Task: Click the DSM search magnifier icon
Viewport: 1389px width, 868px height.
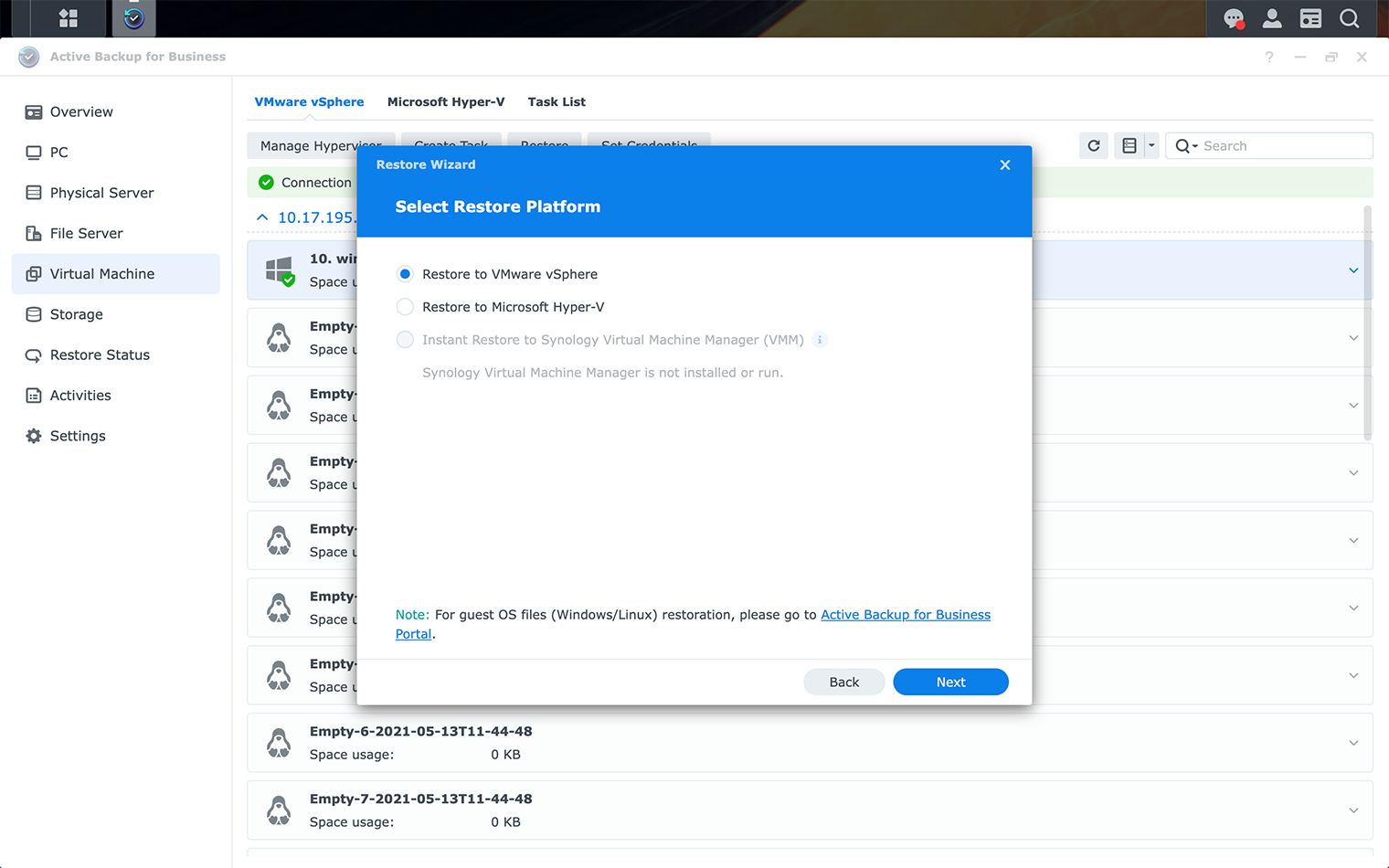Action: 1349,18
